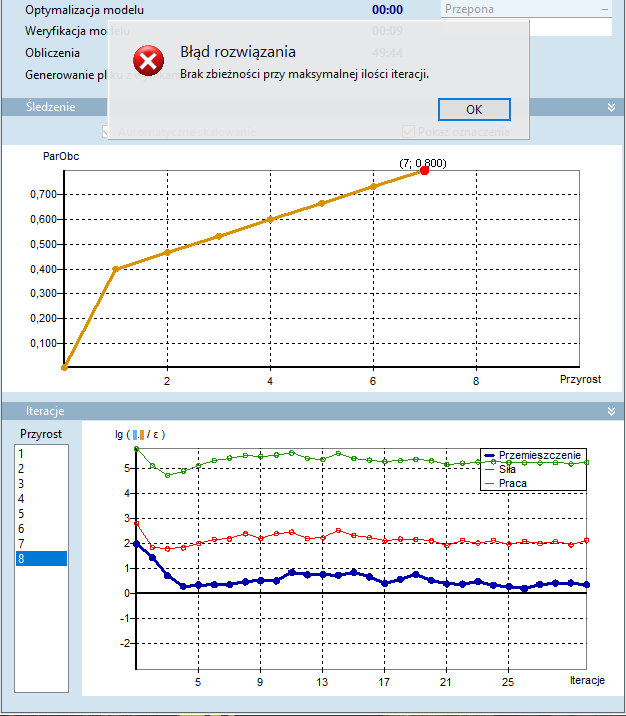This screenshot has height=716, width=626.
Task: Select Przyrost 7 in the list
Action: click(x=42, y=543)
